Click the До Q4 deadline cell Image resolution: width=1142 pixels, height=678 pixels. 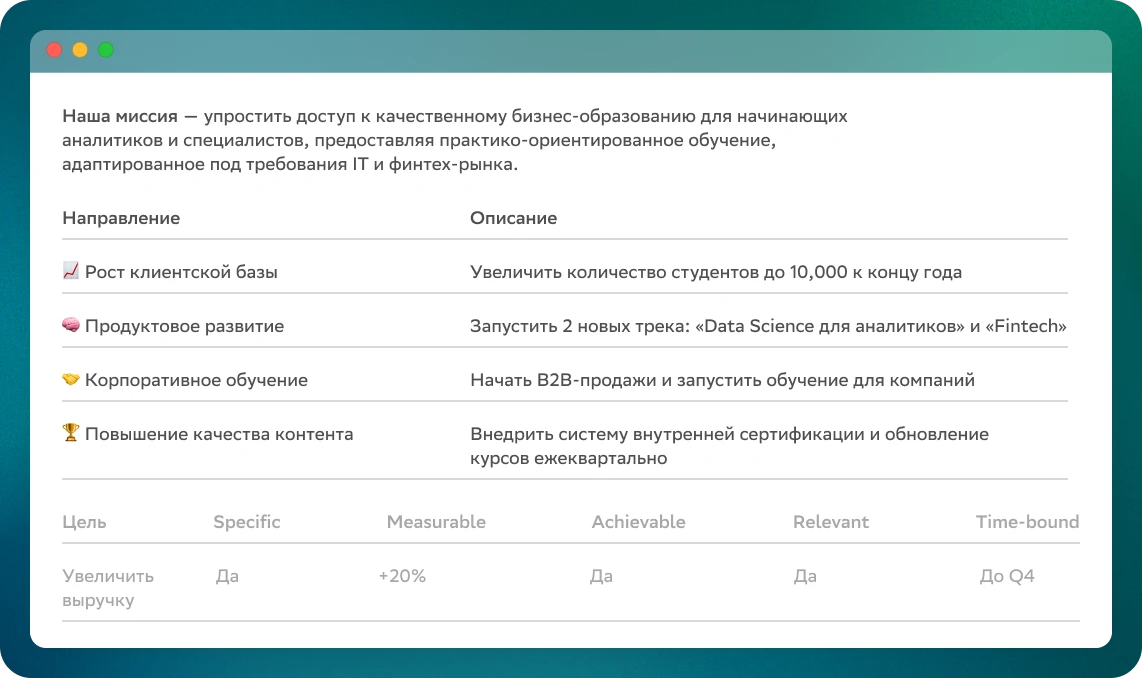pyautogui.click(x=1006, y=576)
